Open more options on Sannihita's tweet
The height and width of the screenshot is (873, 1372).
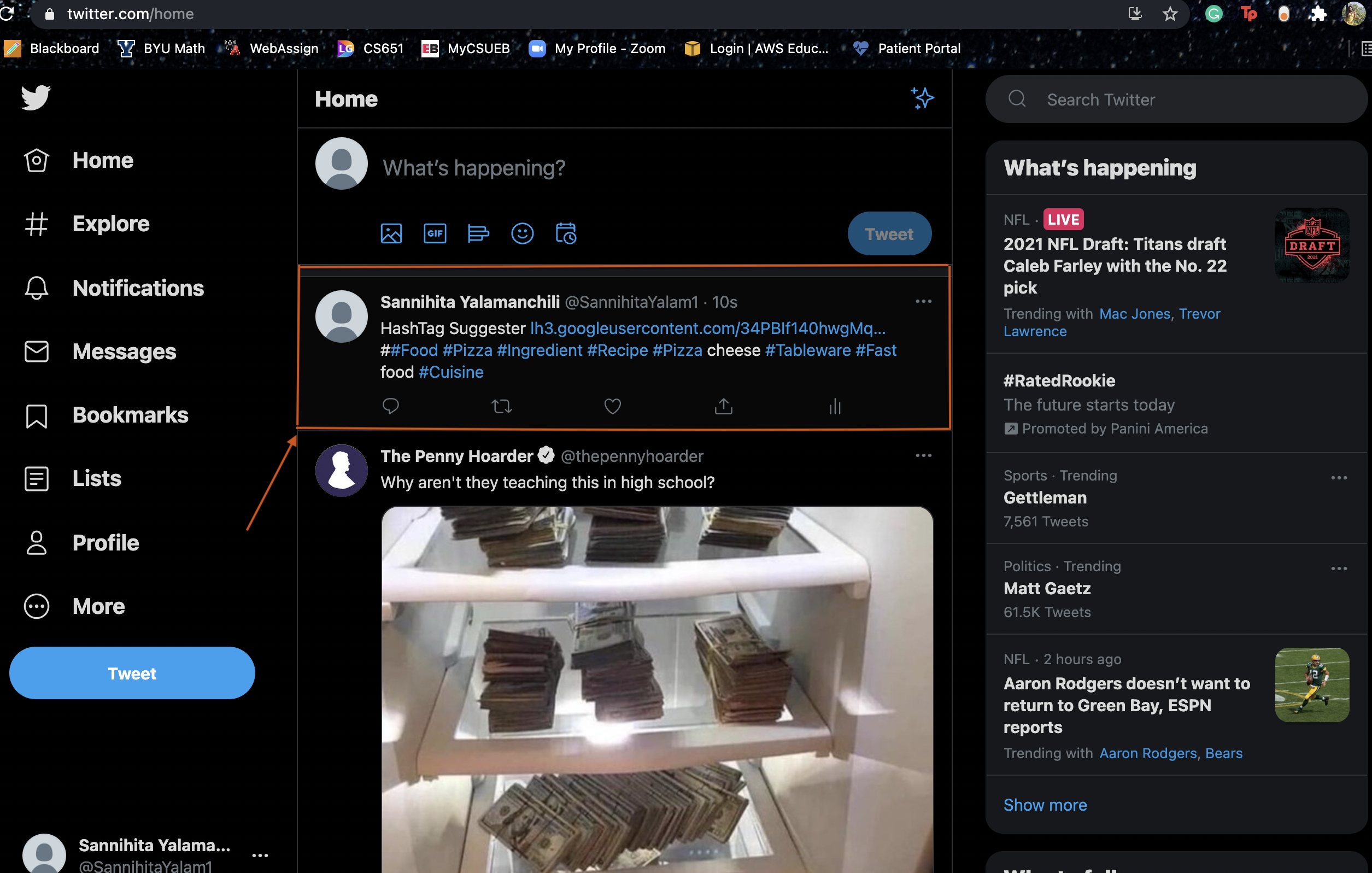[923, 301]
